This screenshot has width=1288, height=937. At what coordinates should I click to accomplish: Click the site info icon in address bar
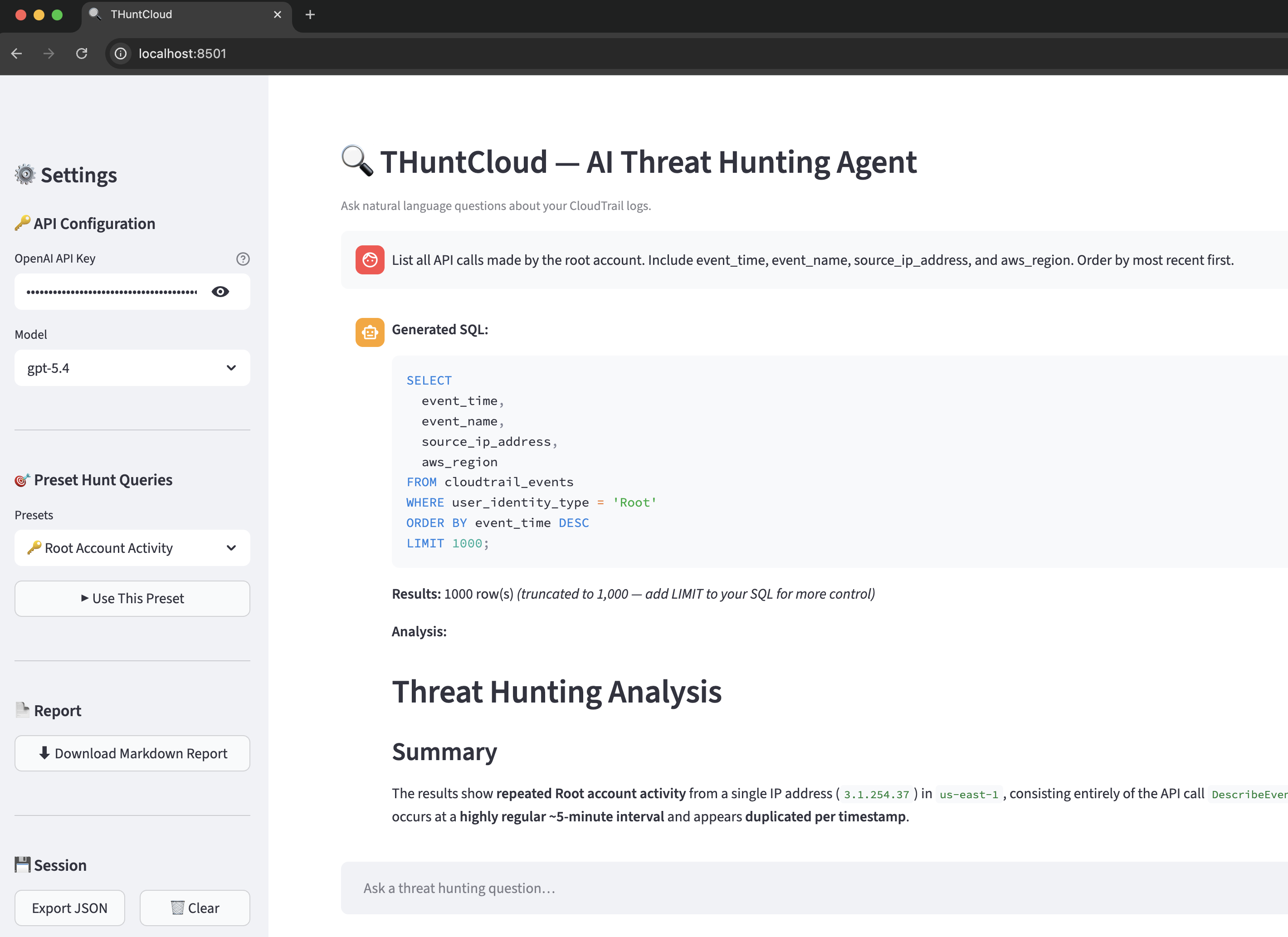[120, 54]
